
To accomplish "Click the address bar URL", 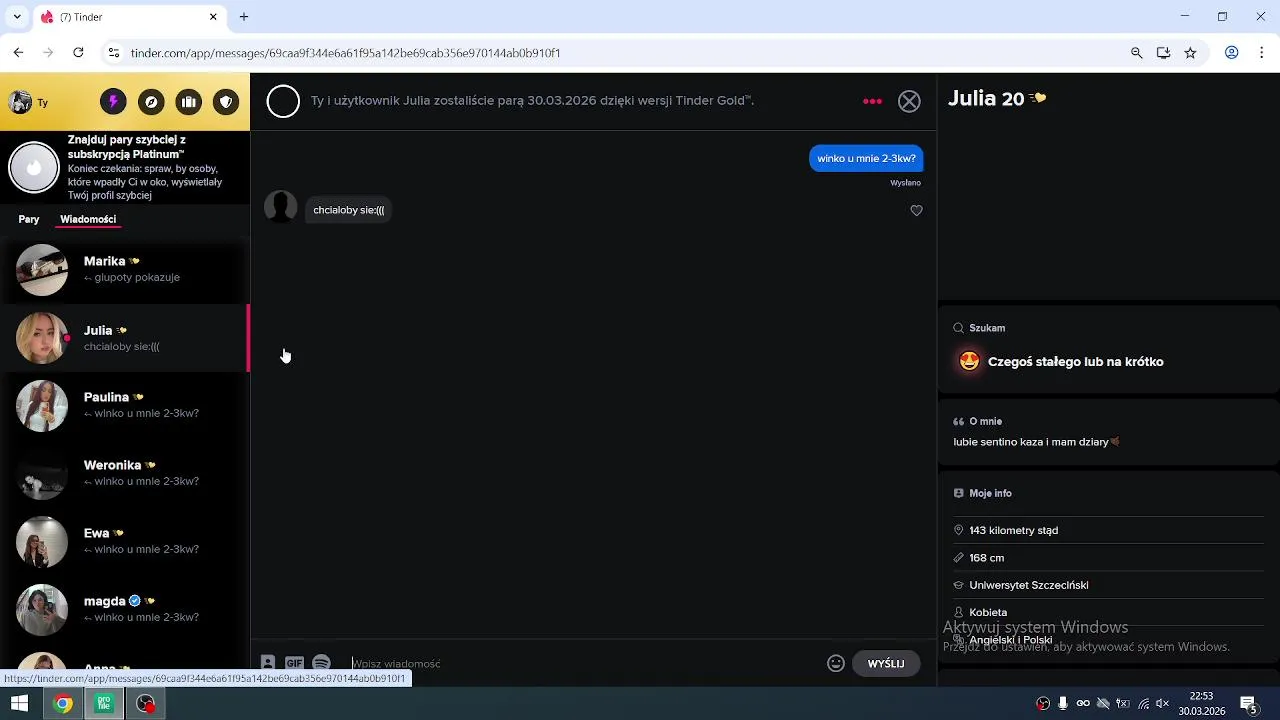I will [345, 53].
